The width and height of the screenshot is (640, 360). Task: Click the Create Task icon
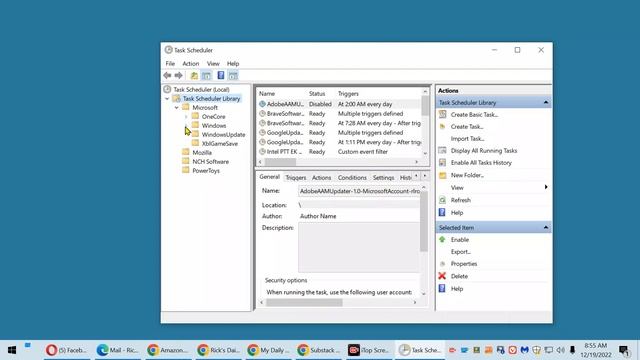click(x=442, y=127)
